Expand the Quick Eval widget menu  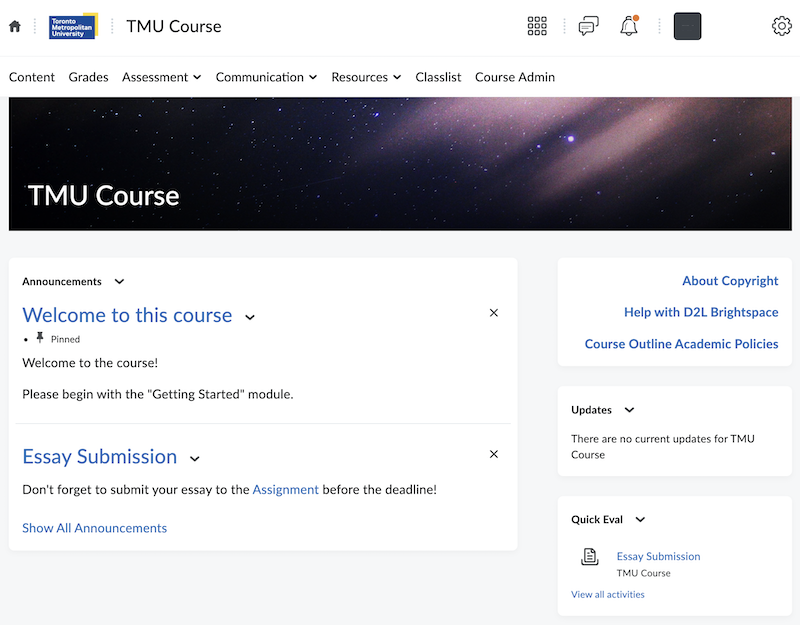(640, 520)
